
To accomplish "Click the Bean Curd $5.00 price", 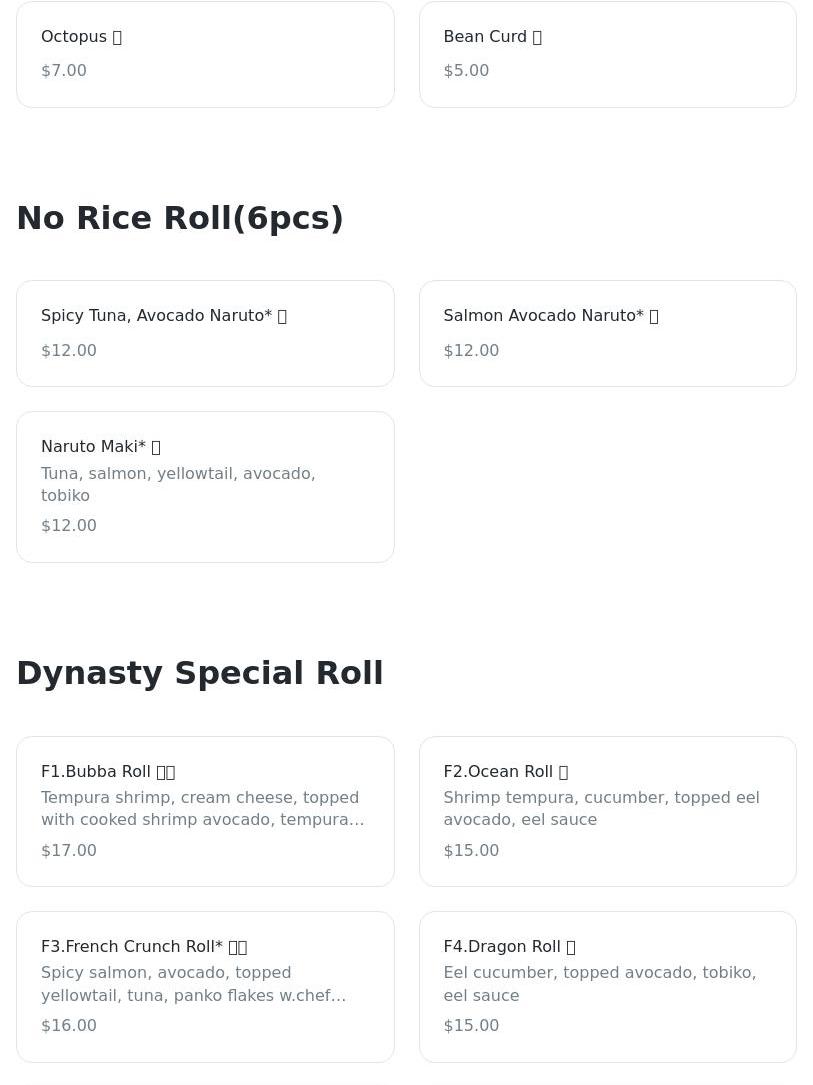I will (466, 70).
